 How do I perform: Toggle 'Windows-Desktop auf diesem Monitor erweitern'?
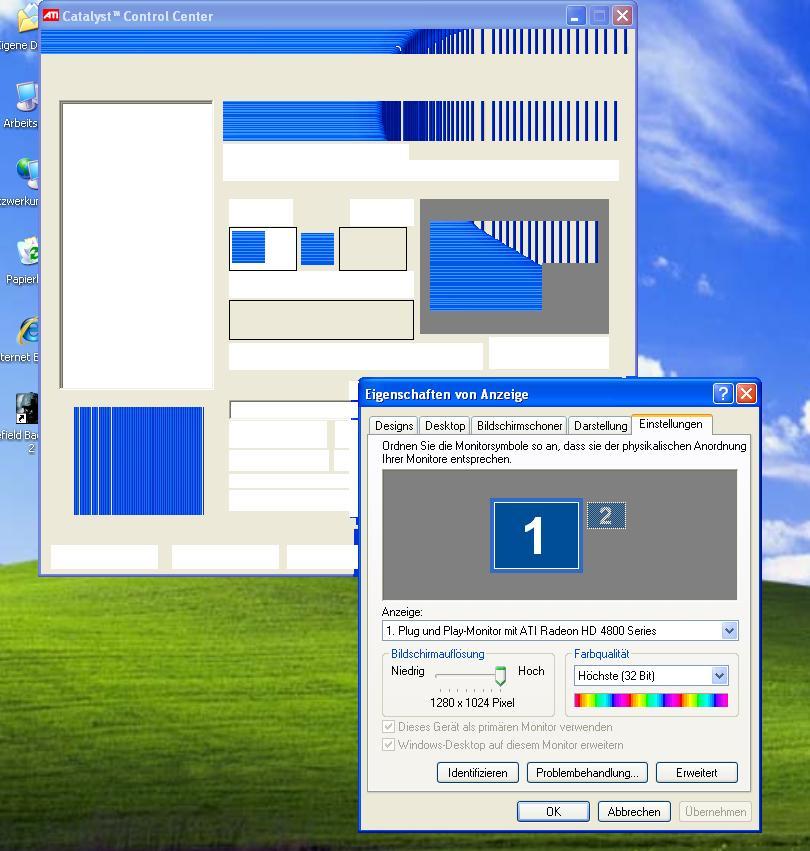coord(388,745)
